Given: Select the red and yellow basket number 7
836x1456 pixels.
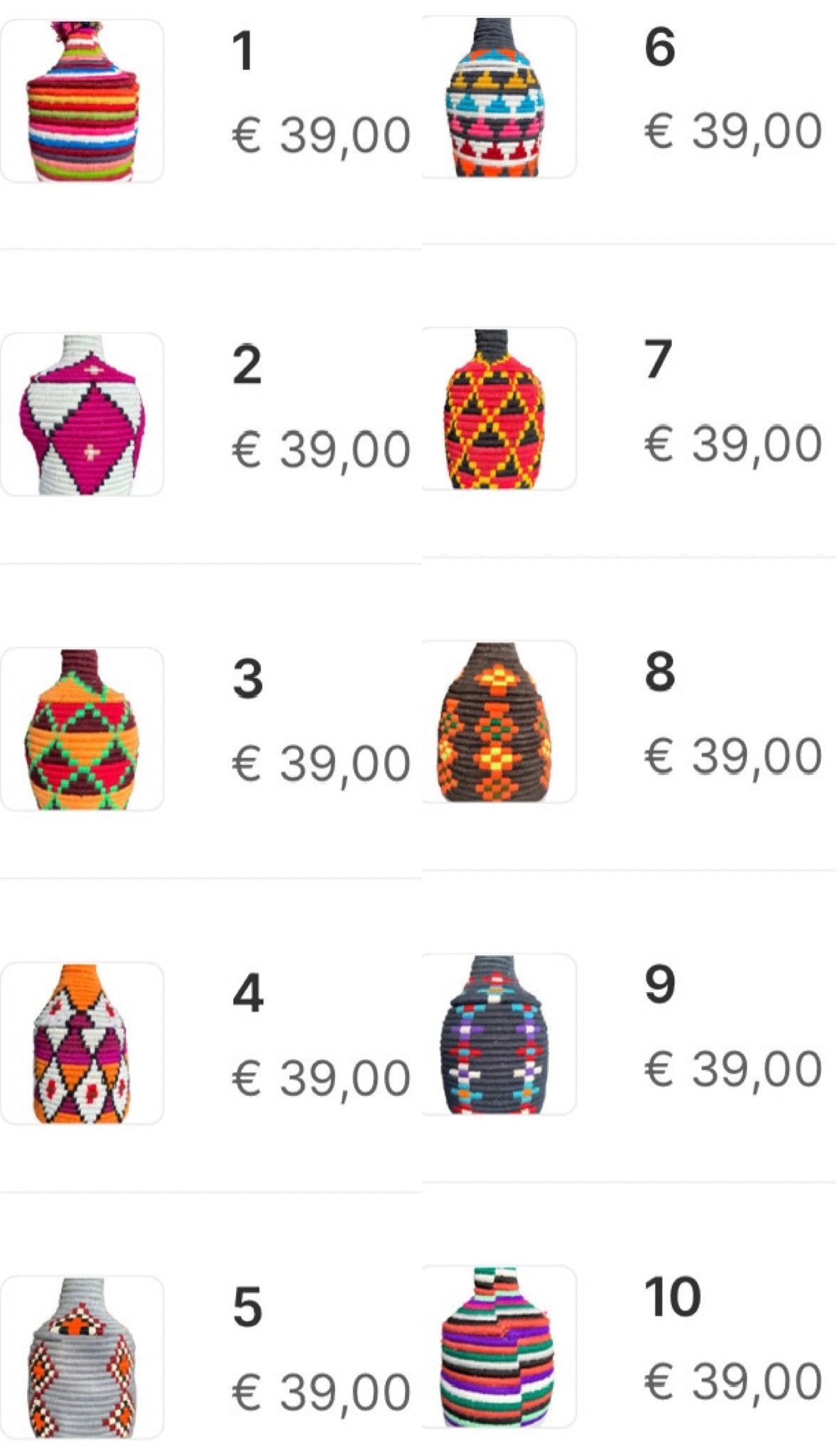Looking at the screenshot, I should [x=499, y=408].
